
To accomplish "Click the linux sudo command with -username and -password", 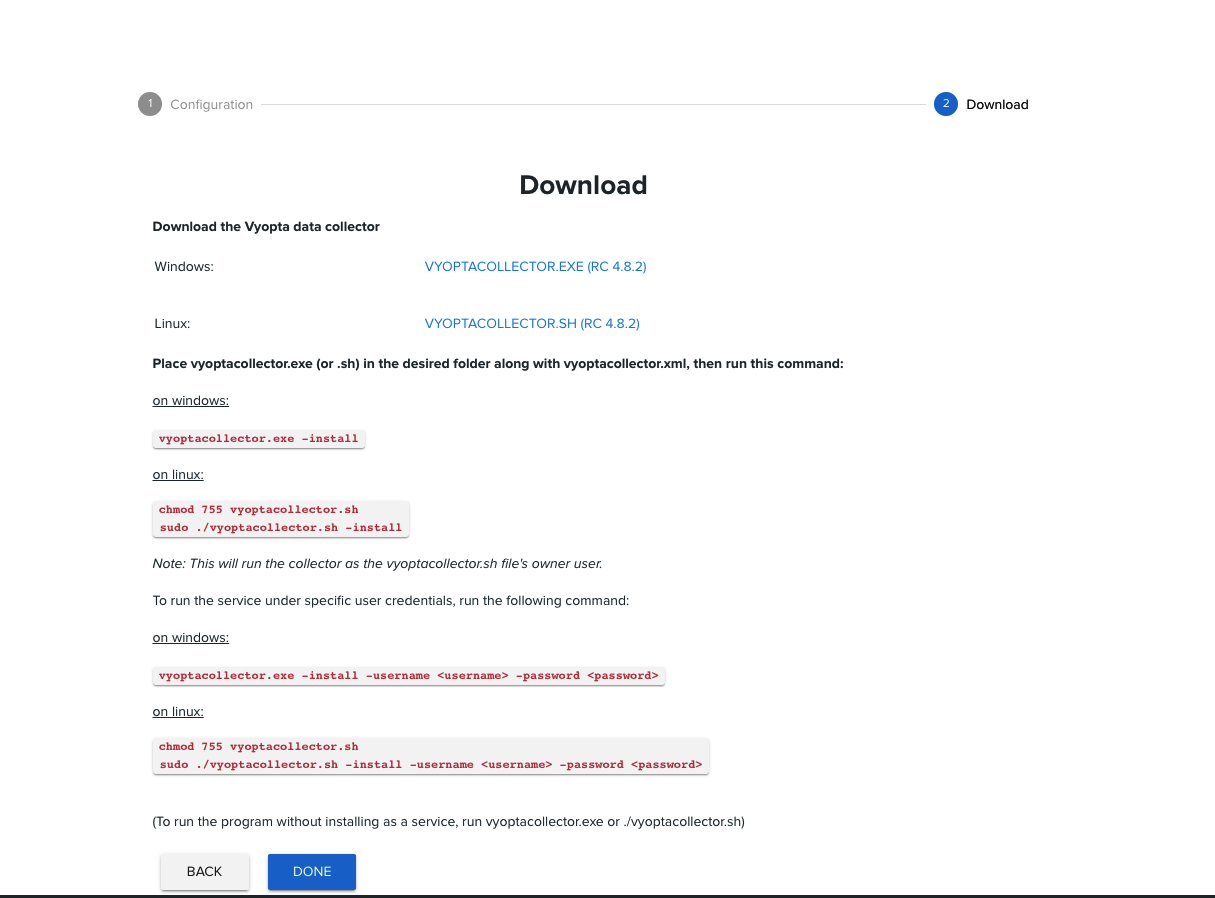I will coord(430,765).
